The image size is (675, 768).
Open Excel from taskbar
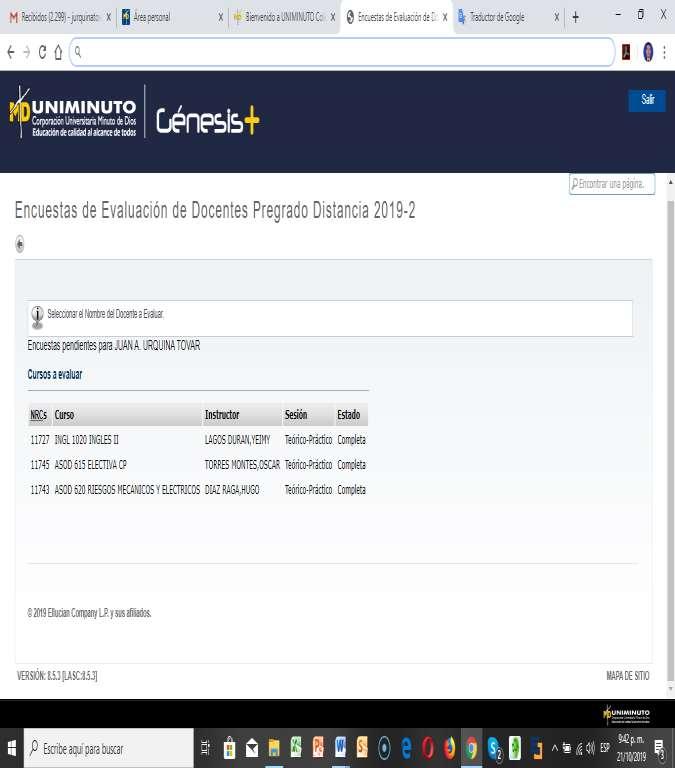tap(296, 748)
